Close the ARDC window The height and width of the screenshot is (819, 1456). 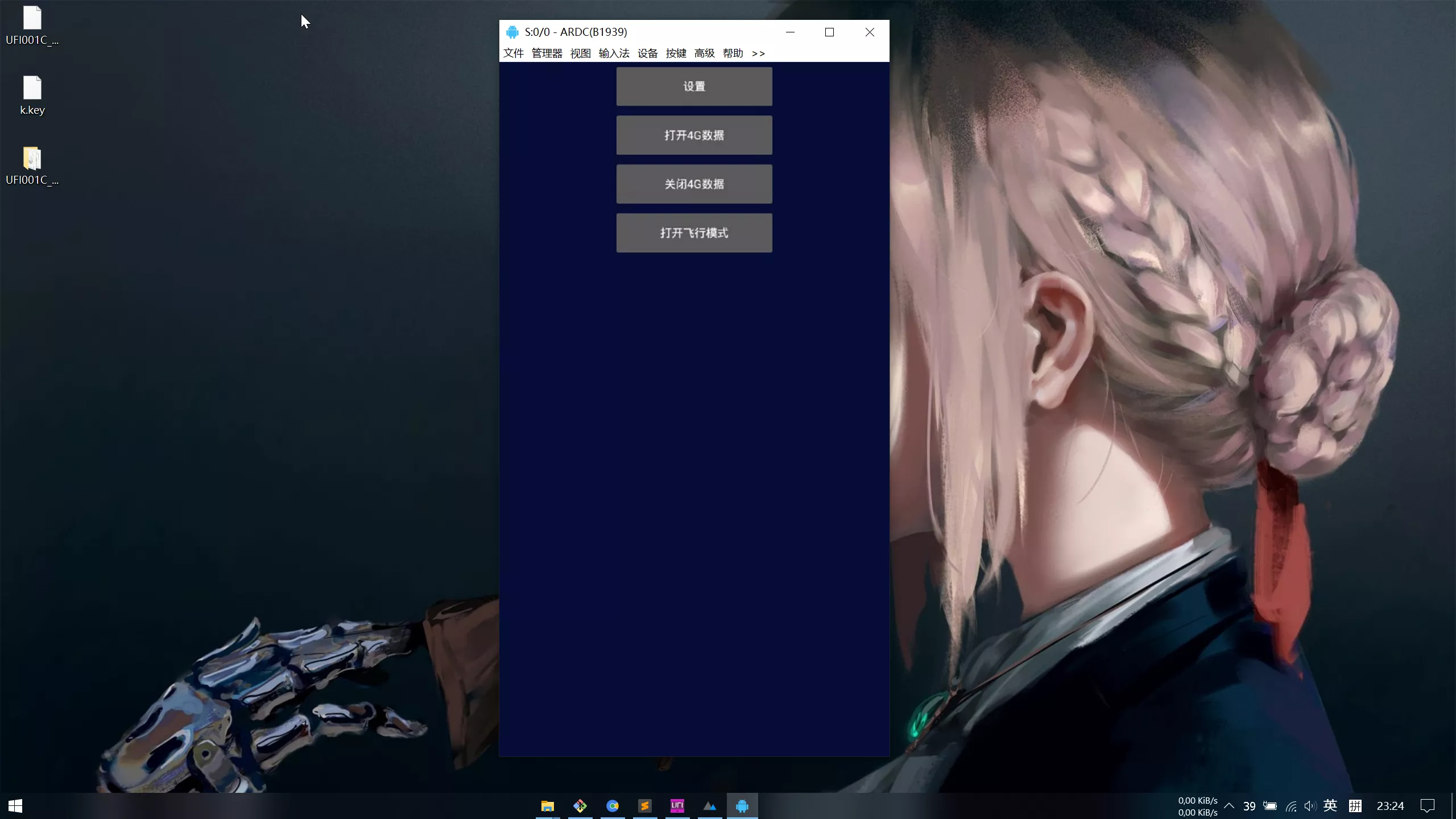(x=870, y=32)
